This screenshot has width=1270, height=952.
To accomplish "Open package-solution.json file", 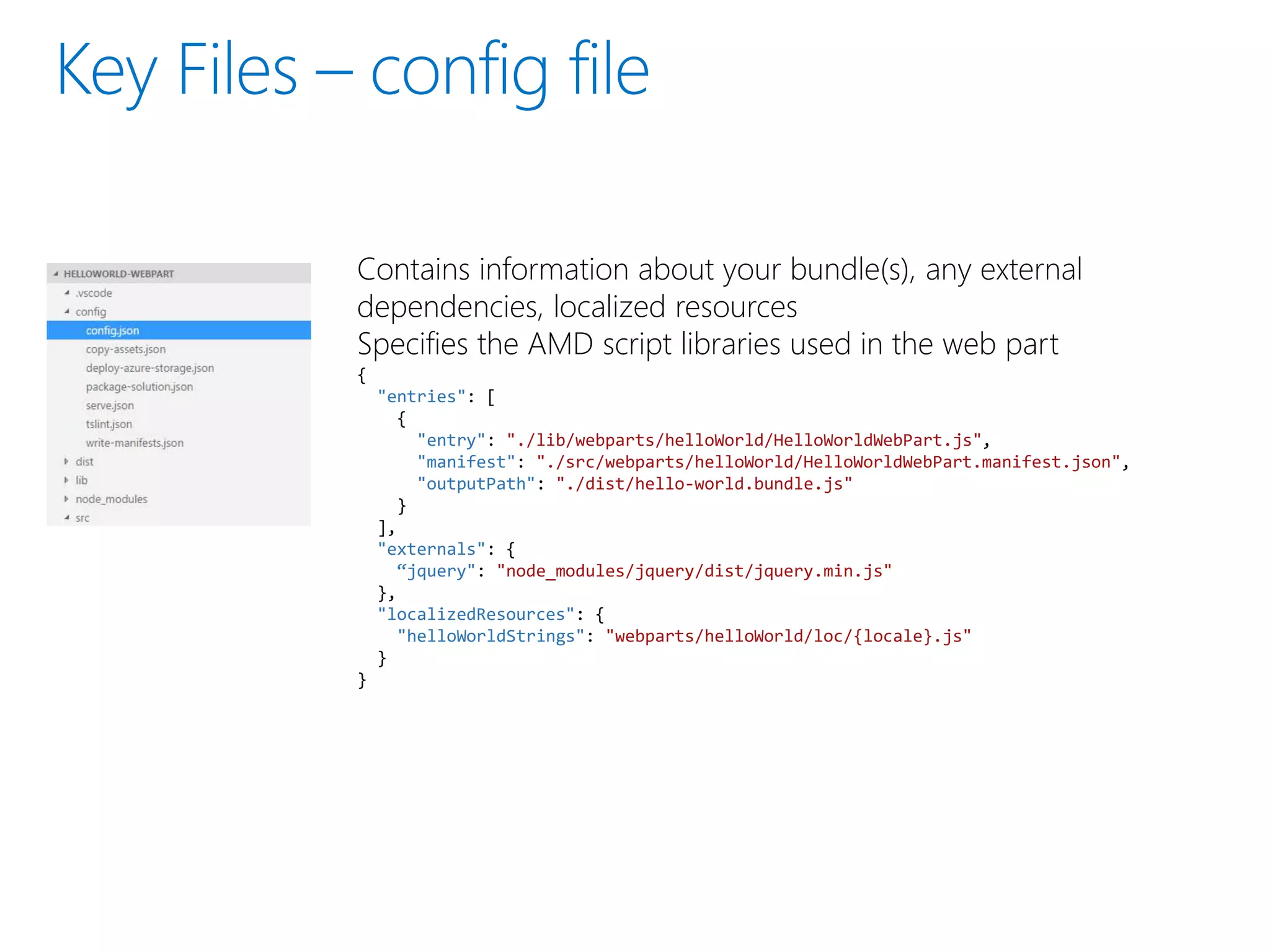I will click(140, 387).
